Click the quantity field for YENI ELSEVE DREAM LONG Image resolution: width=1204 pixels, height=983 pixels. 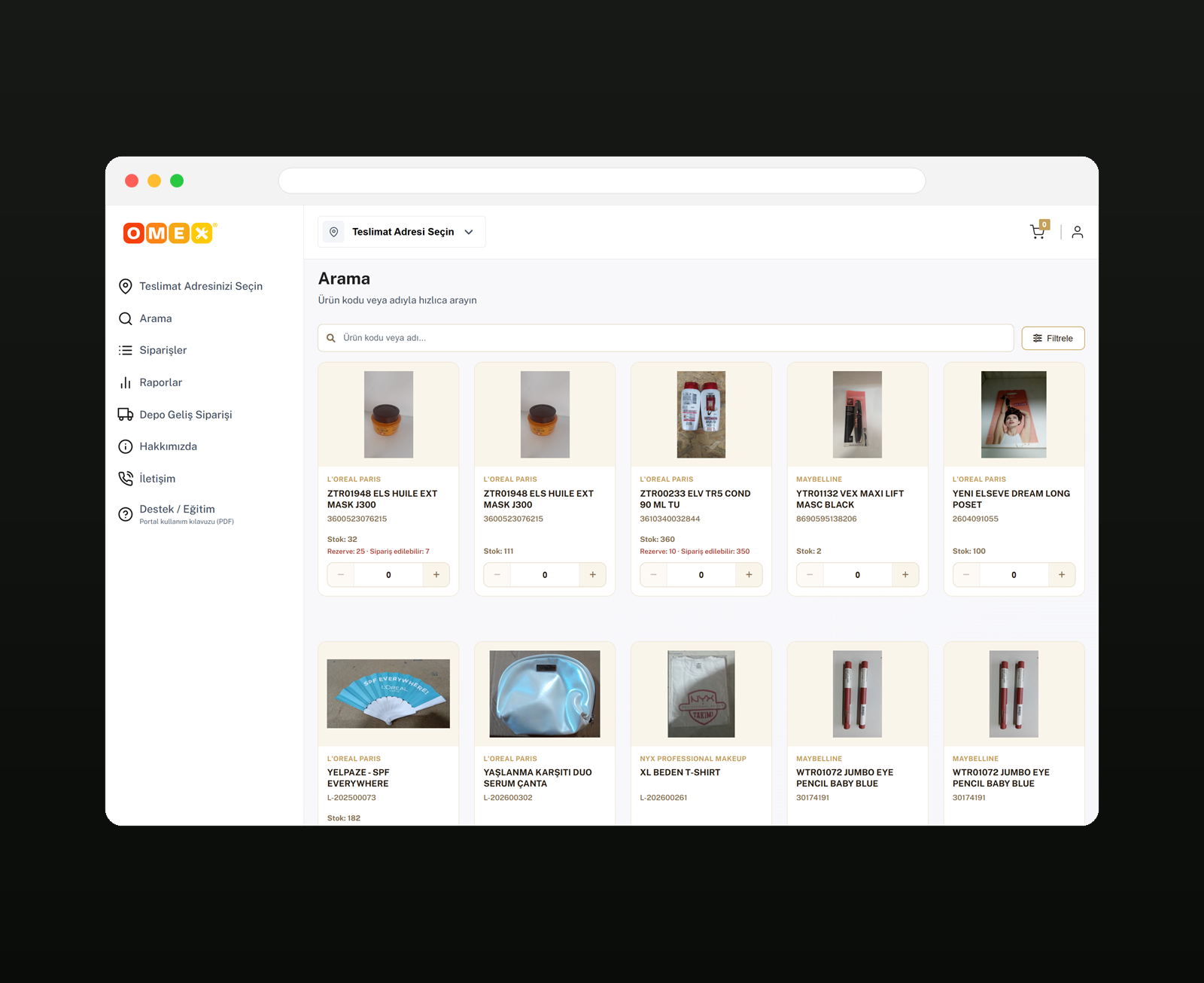1014,575
